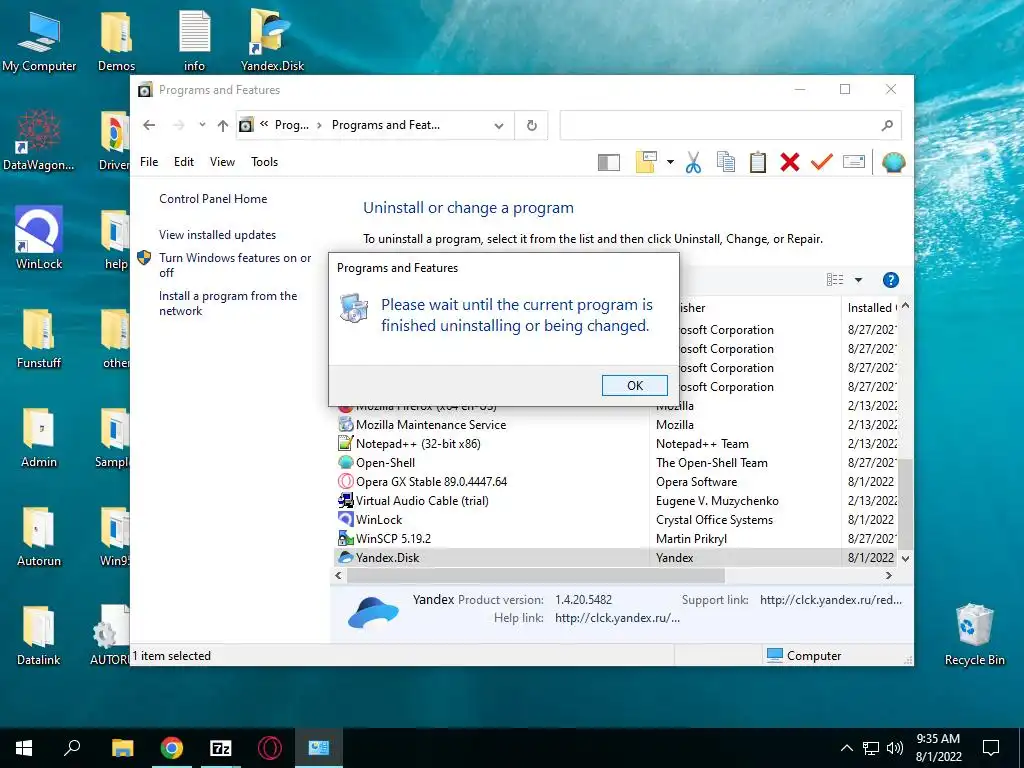Click the Installed On column header

click(x=871, y=308)
